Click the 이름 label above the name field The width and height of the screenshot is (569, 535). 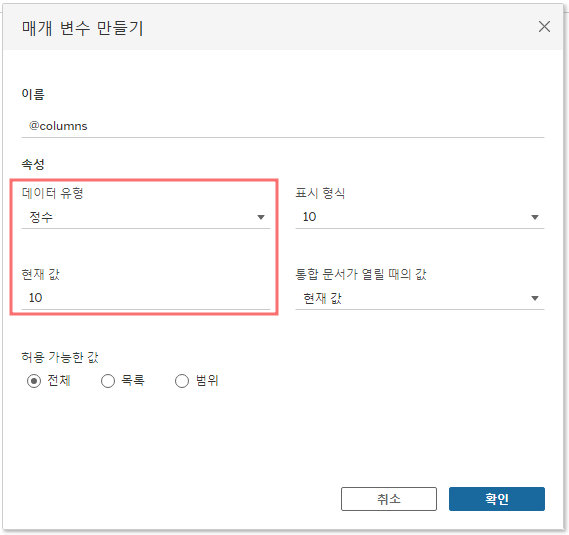click(33, 94)
